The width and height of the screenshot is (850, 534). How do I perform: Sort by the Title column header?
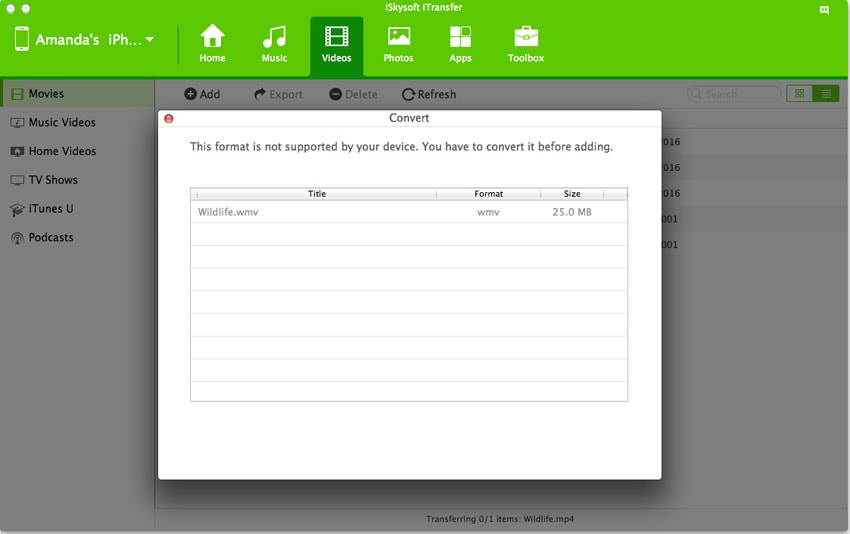(x=317, y=194)
